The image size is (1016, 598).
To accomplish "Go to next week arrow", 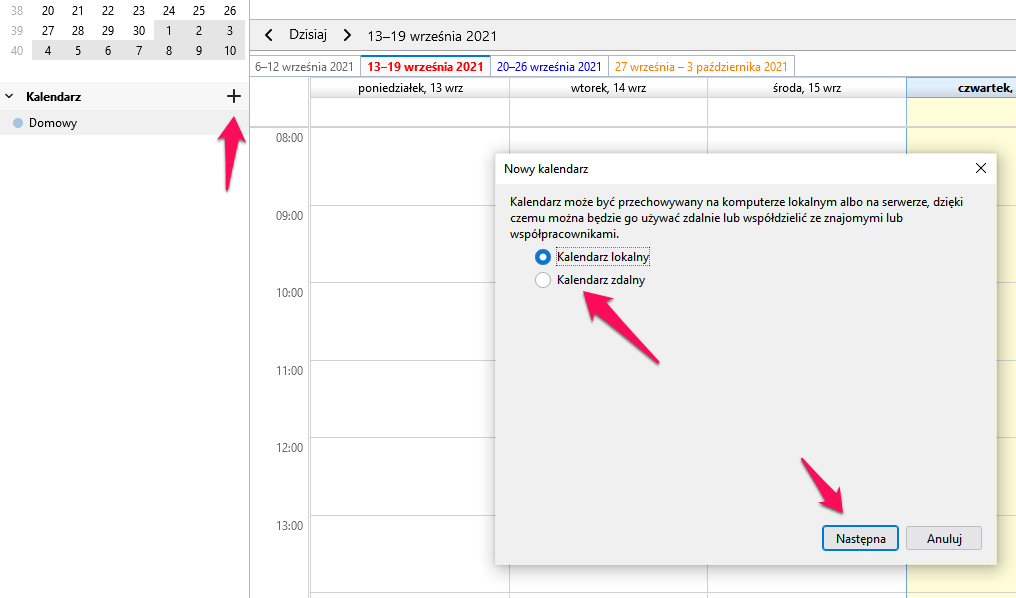I will tap(347, 35).
